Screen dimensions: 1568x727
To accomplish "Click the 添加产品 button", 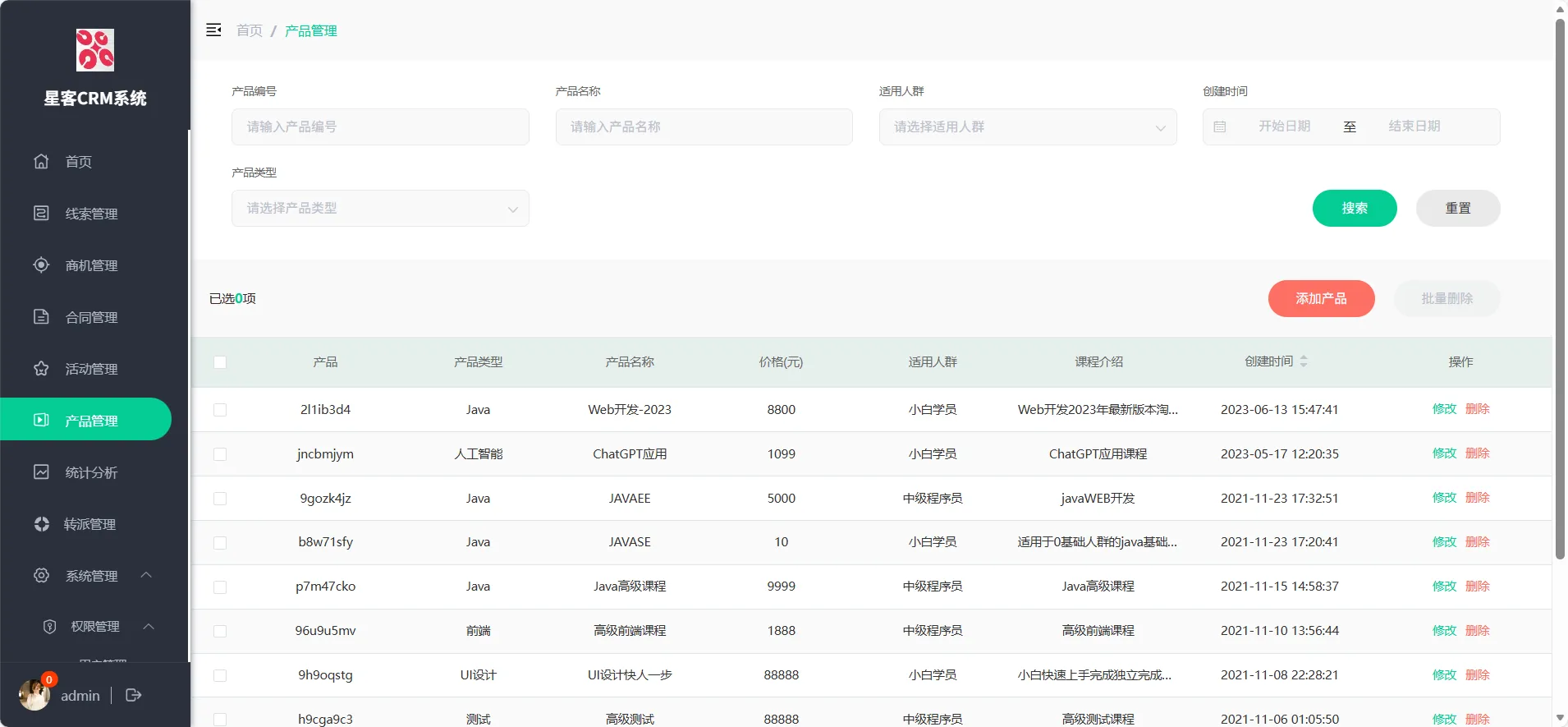I will [1321, 298].
